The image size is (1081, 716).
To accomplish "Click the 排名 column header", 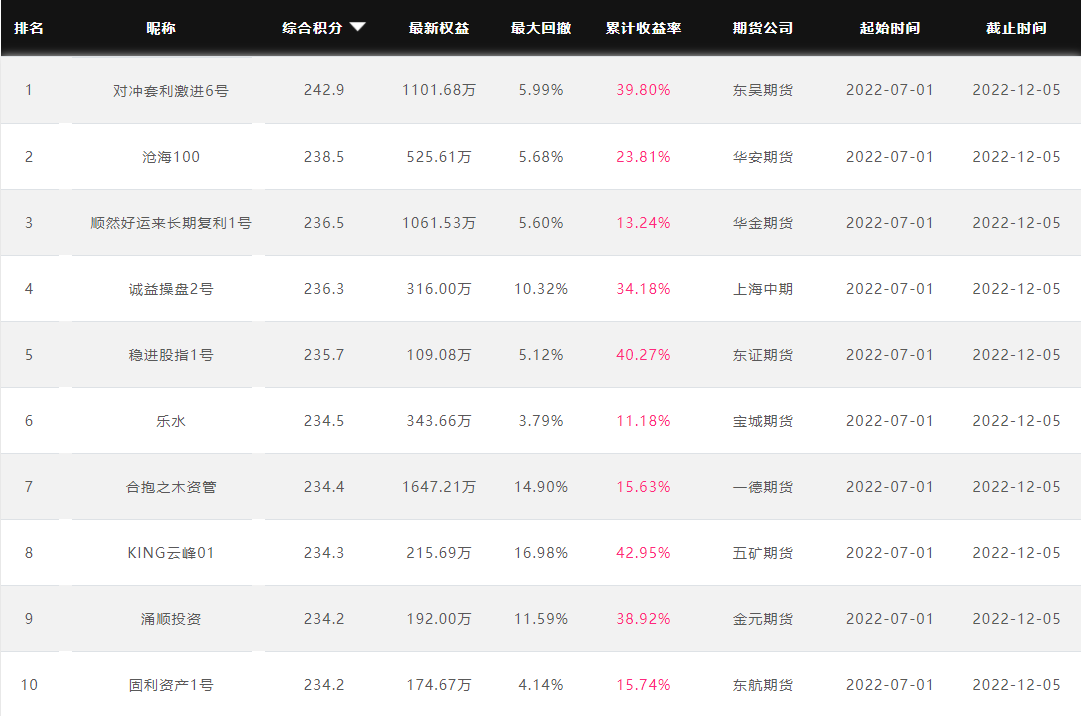I will tap(29, 28).
